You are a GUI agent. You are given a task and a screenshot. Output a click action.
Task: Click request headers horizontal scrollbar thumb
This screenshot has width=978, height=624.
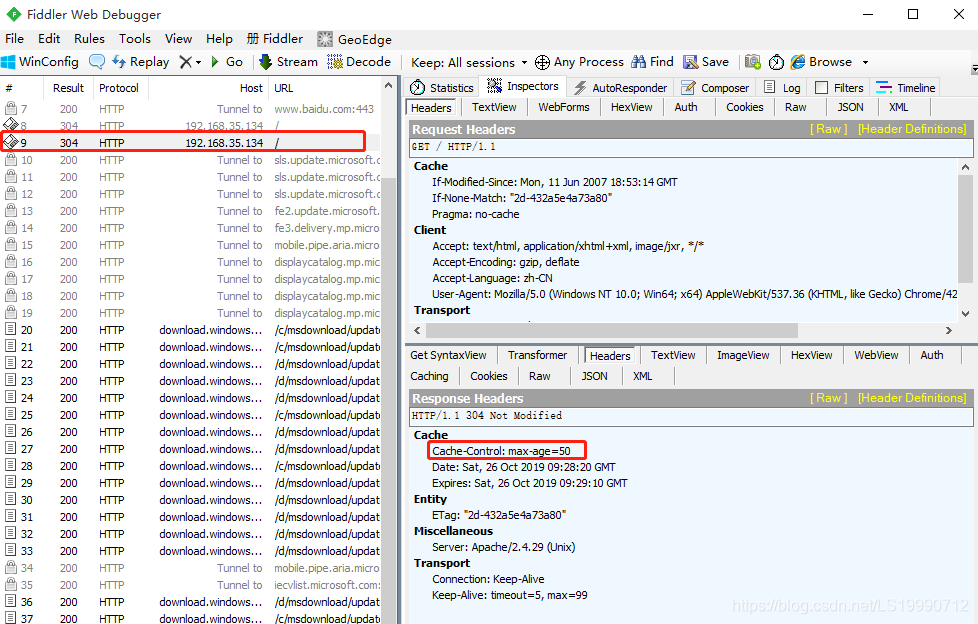(612, 330)
